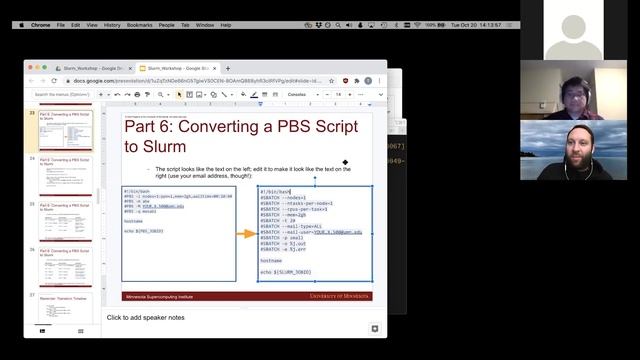Viewport: 640px width, 360px height.
Task: Click the browser Back arrow
Action: [x=32, y=81]
